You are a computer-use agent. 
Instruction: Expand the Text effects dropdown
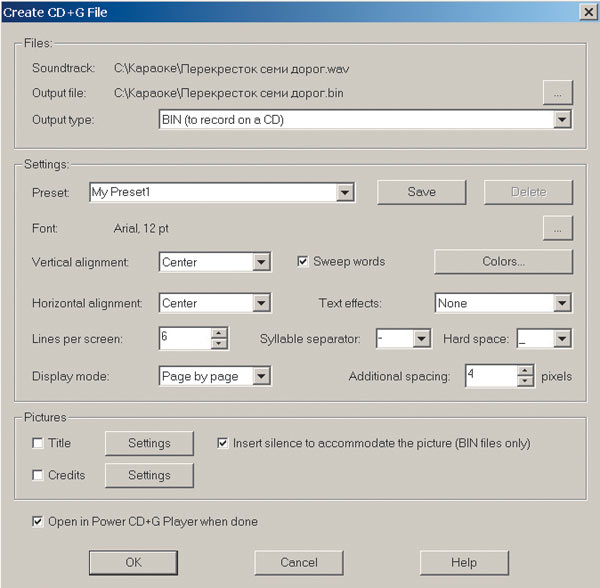pyautogui.click(x=562, y=303)
